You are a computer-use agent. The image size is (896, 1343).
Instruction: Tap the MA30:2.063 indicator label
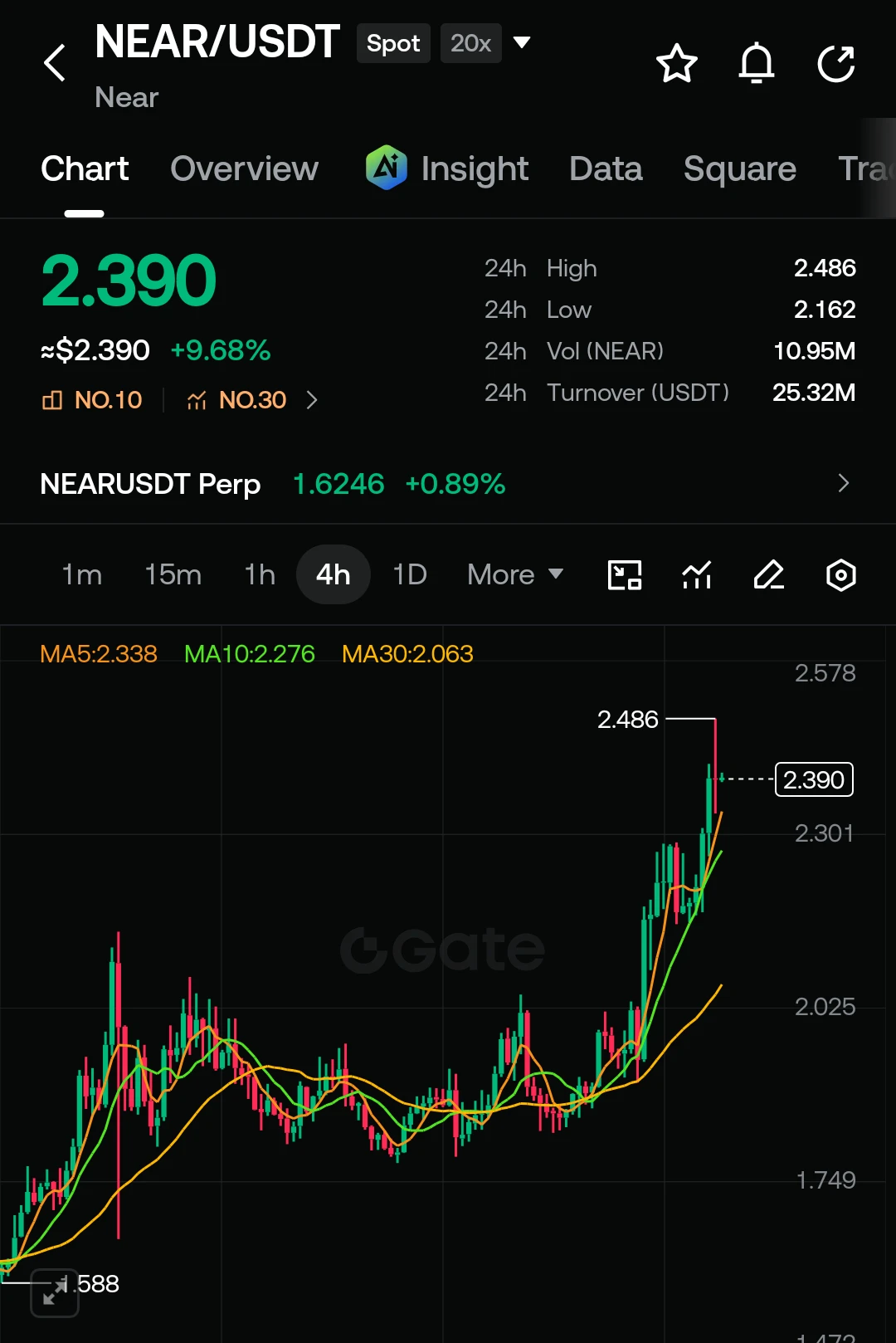(407, 654)
